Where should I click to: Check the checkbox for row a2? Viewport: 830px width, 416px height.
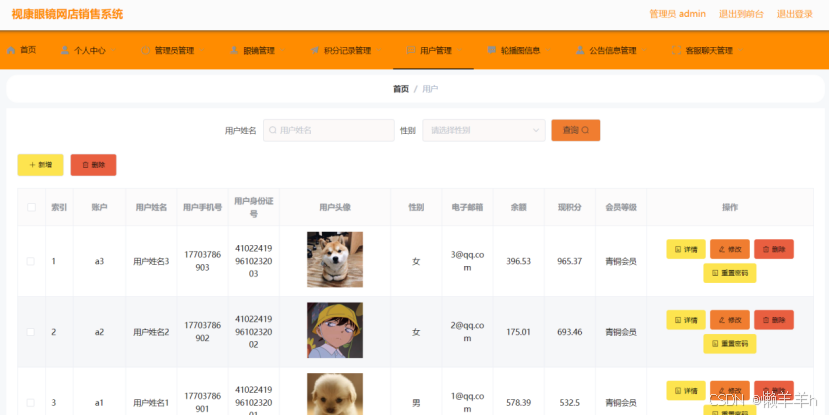click(31, 332)
